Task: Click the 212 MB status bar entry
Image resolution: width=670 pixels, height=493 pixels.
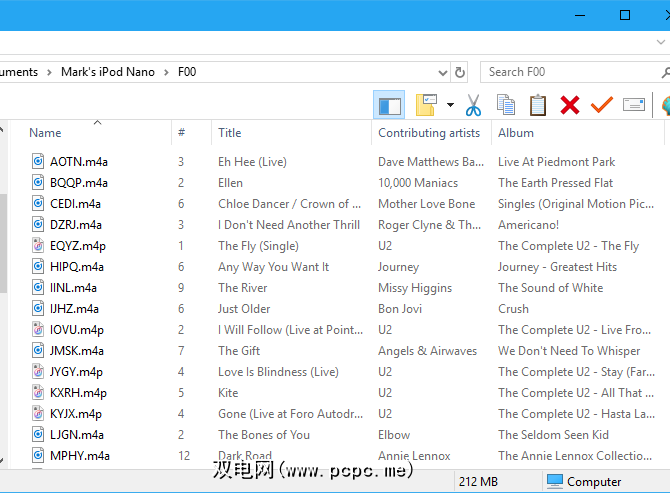Action: point(478,482)
